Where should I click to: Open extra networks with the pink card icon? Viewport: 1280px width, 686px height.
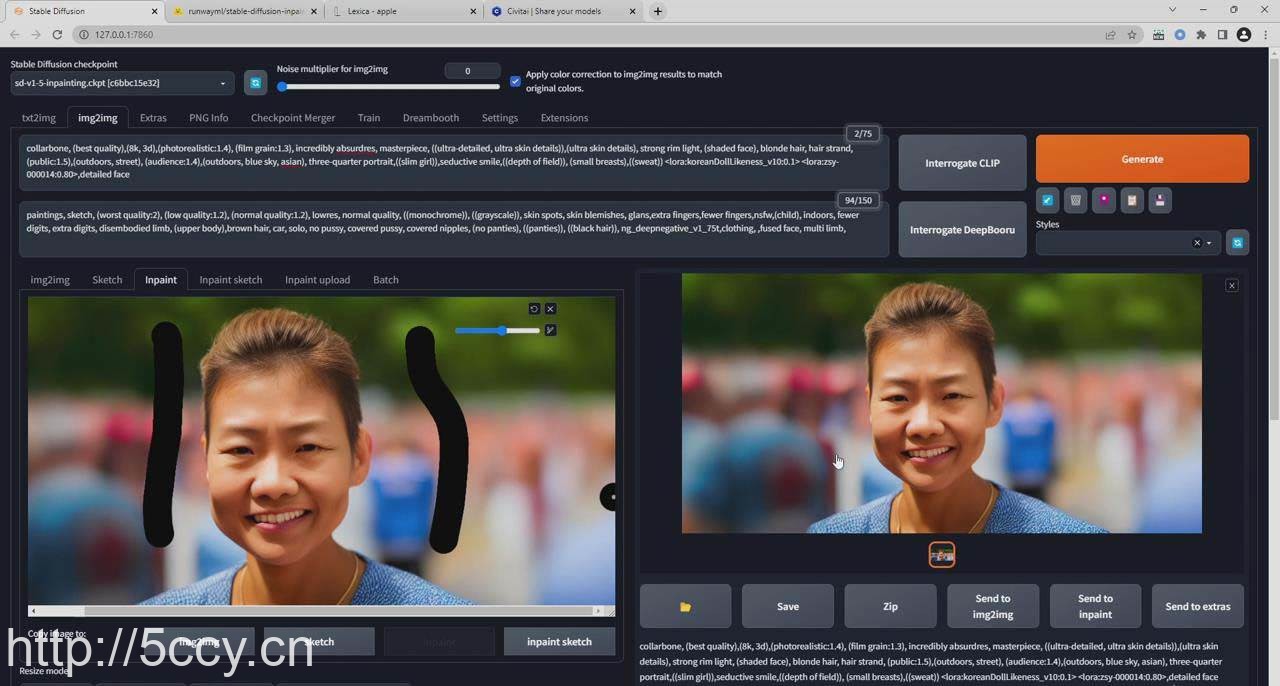click(1103, 200)
